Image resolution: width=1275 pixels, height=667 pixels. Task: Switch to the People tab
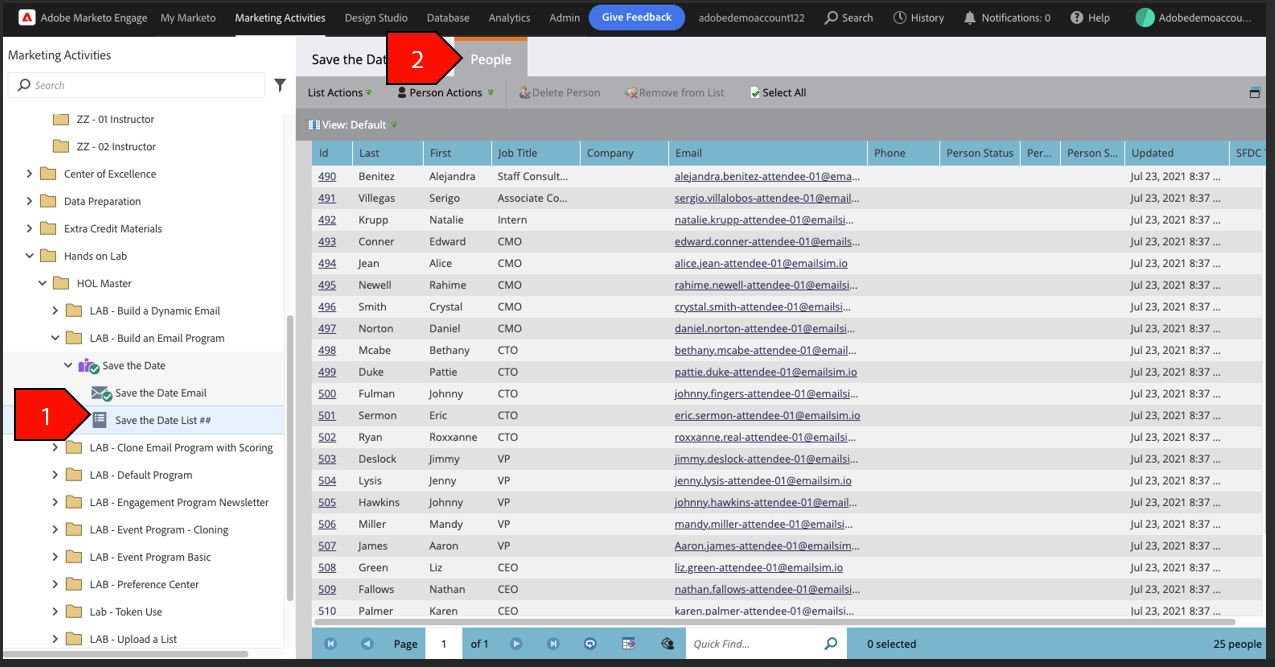click(491, 59)
